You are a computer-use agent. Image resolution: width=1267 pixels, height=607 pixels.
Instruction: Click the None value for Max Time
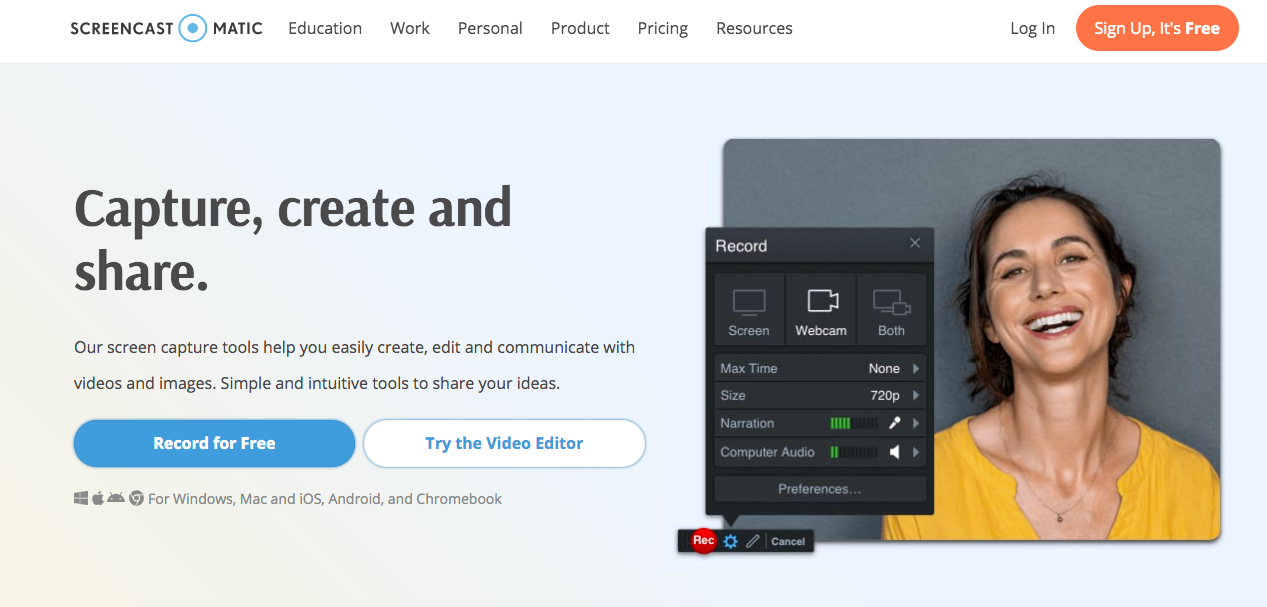(884, 368)
